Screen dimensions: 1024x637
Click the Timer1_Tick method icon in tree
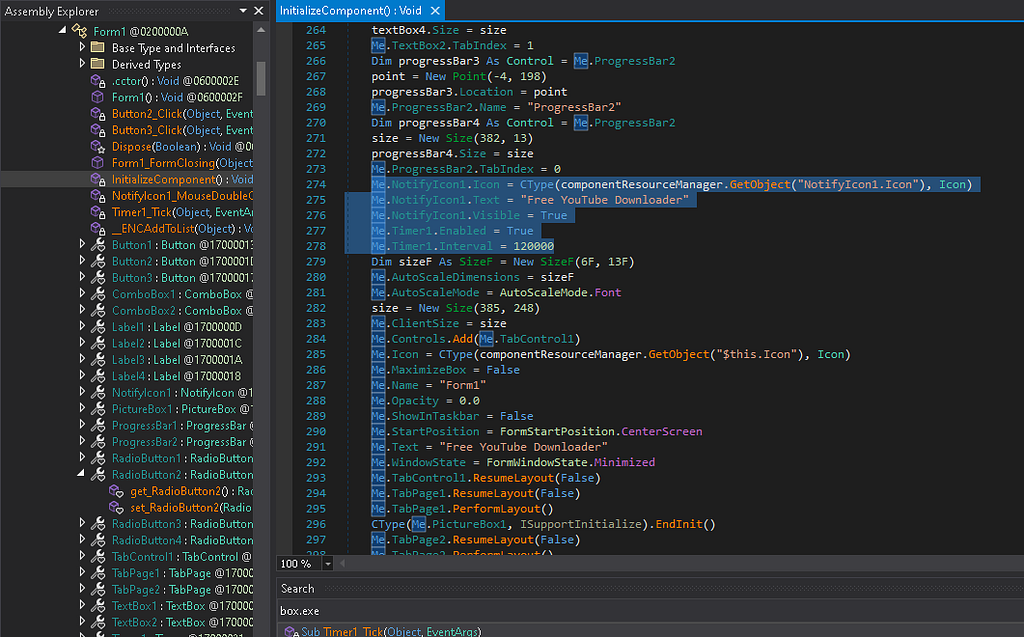pos(98,212)
